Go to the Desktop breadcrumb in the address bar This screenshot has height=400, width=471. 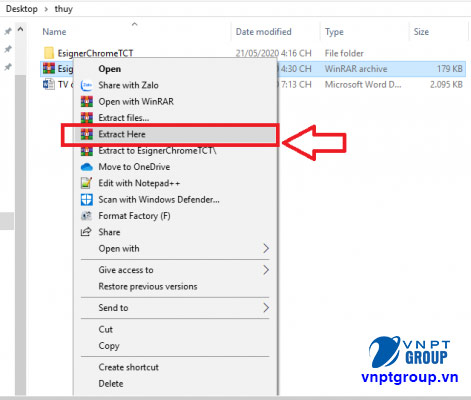(x=22, y=9)
